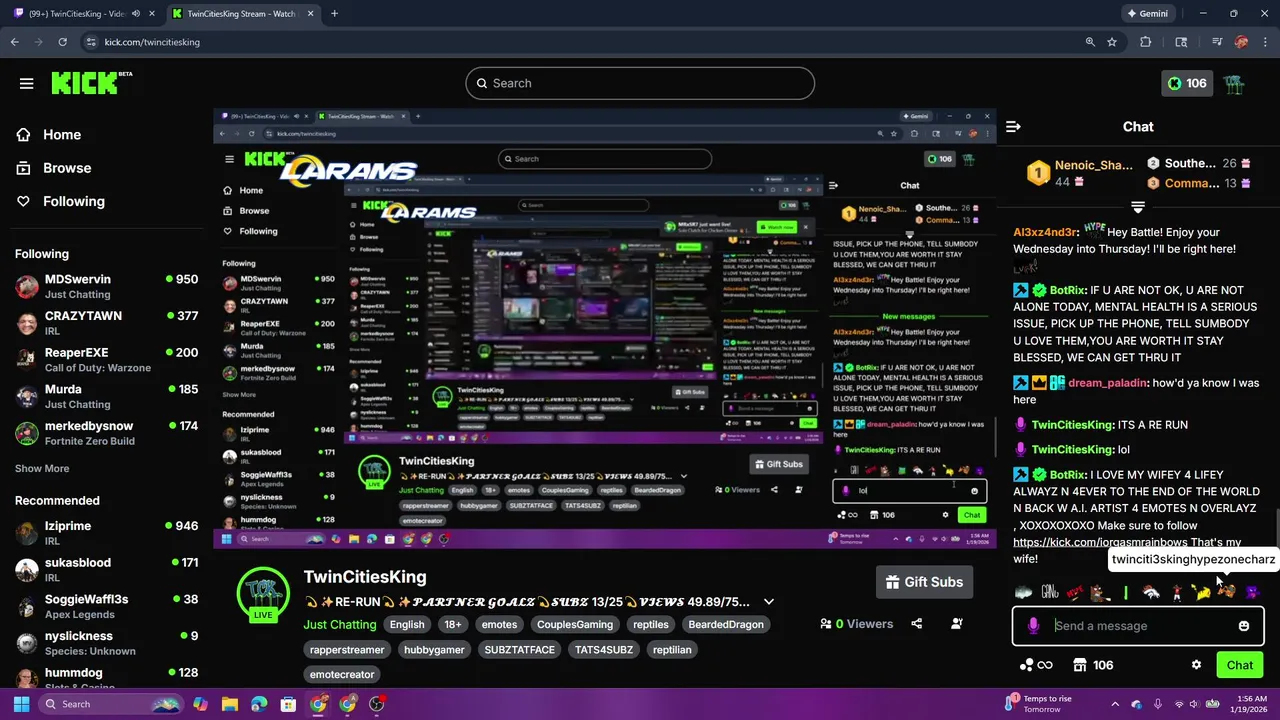Open the 106 Kicks balance button
Image resolution: width=1280 pixels, height=720 pixels.
pos(1186,83)
